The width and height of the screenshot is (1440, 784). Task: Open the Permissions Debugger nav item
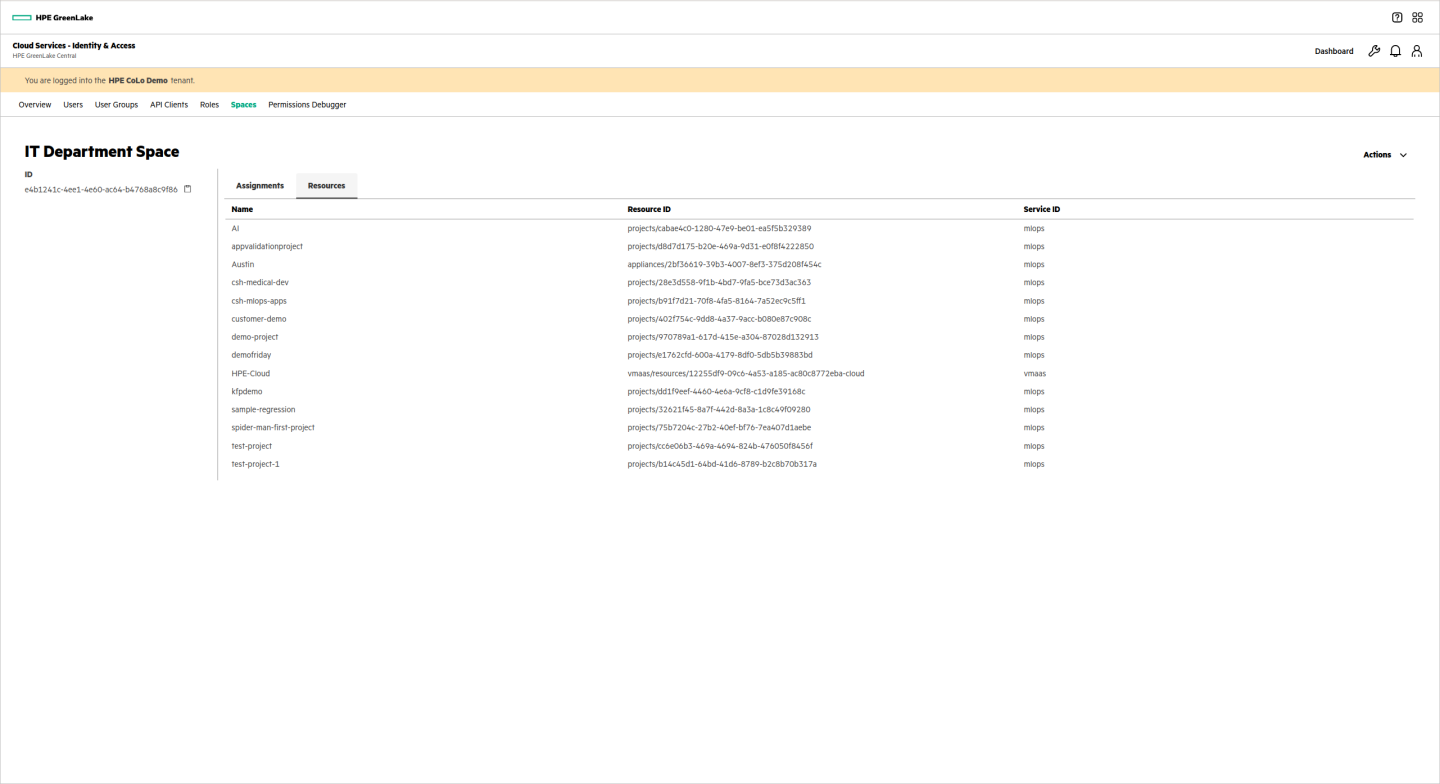[307, 105]
